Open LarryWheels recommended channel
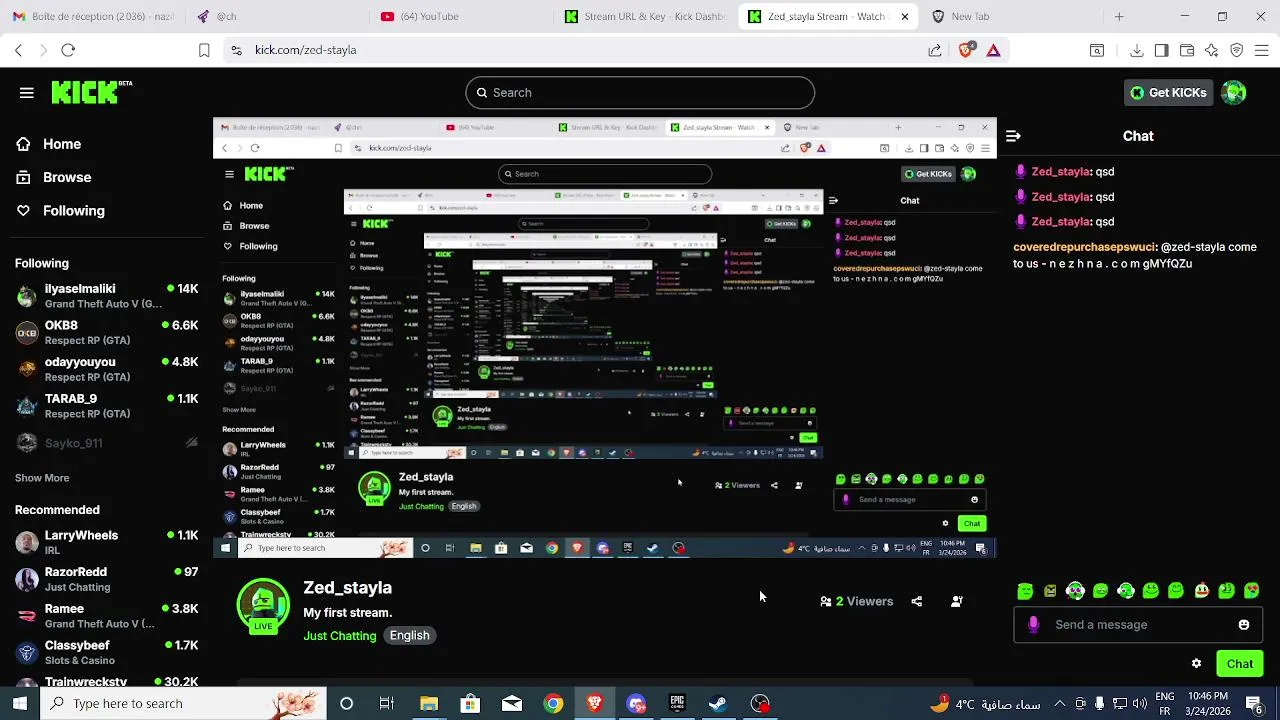1280x720 pixels. (x=106, y=542)
